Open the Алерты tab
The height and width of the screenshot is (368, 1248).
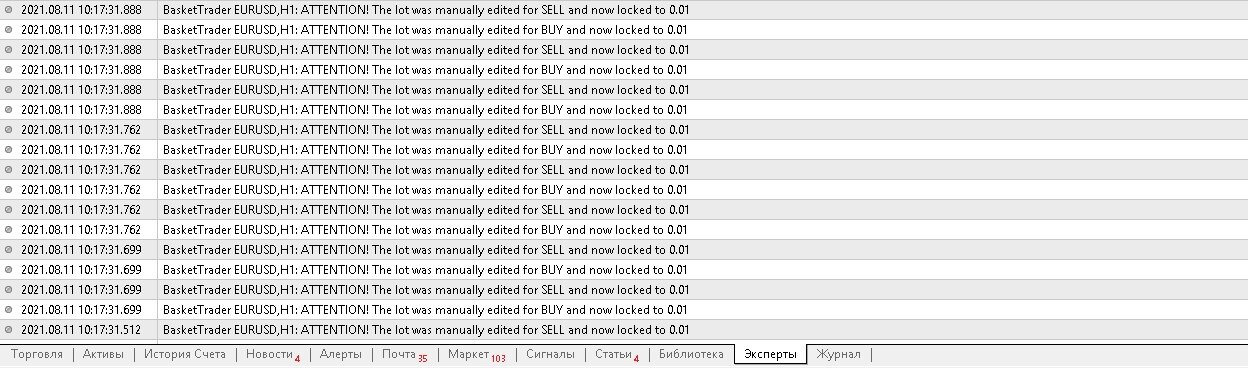click(x=340, y=354)
